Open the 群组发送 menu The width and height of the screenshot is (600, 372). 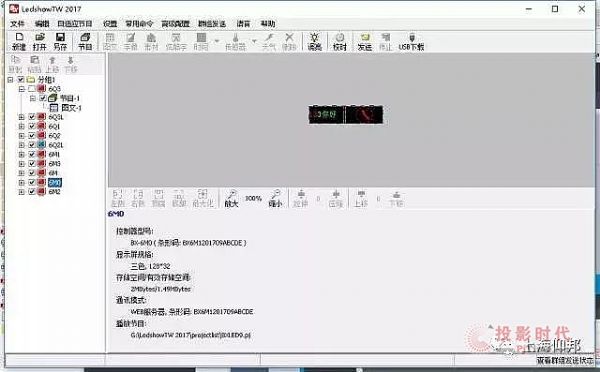pyautogui.click(x=212, y=24)
